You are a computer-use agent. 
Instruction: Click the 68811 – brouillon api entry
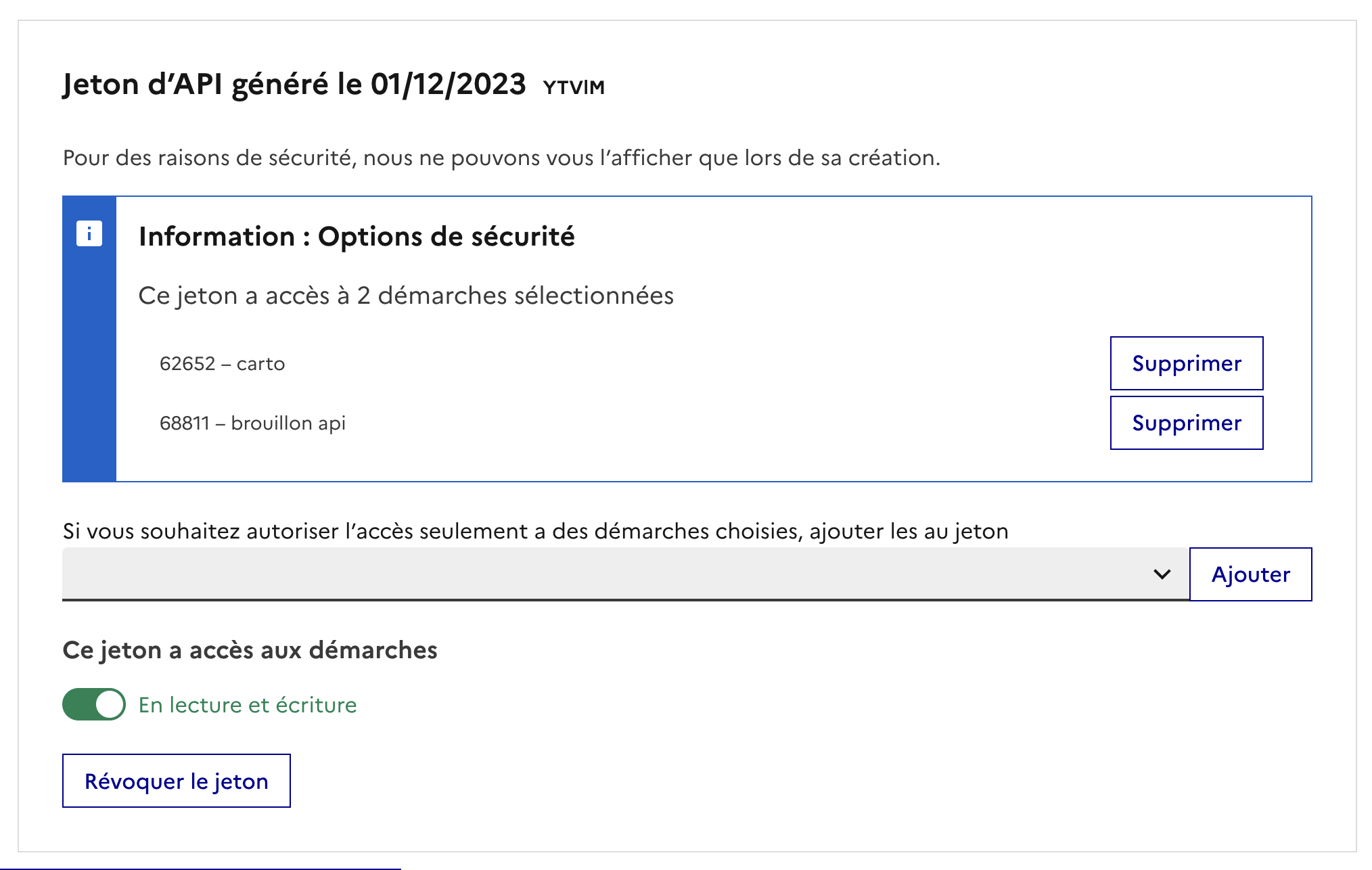point(252,423)
